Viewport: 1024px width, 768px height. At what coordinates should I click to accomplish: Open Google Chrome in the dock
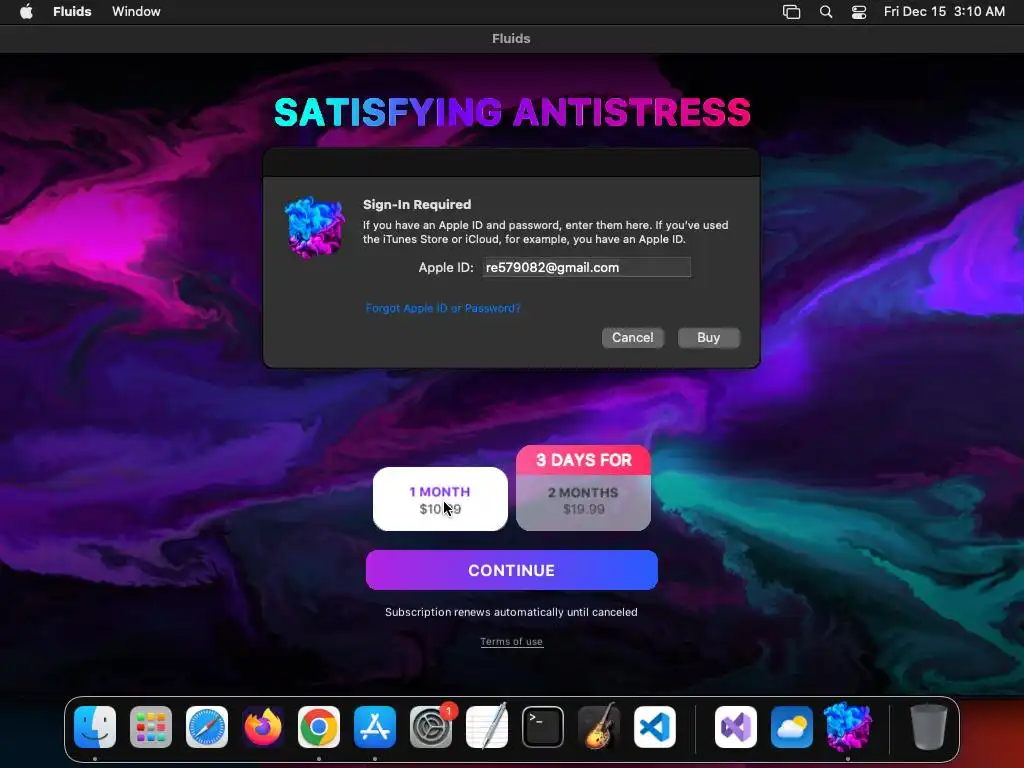319,727
